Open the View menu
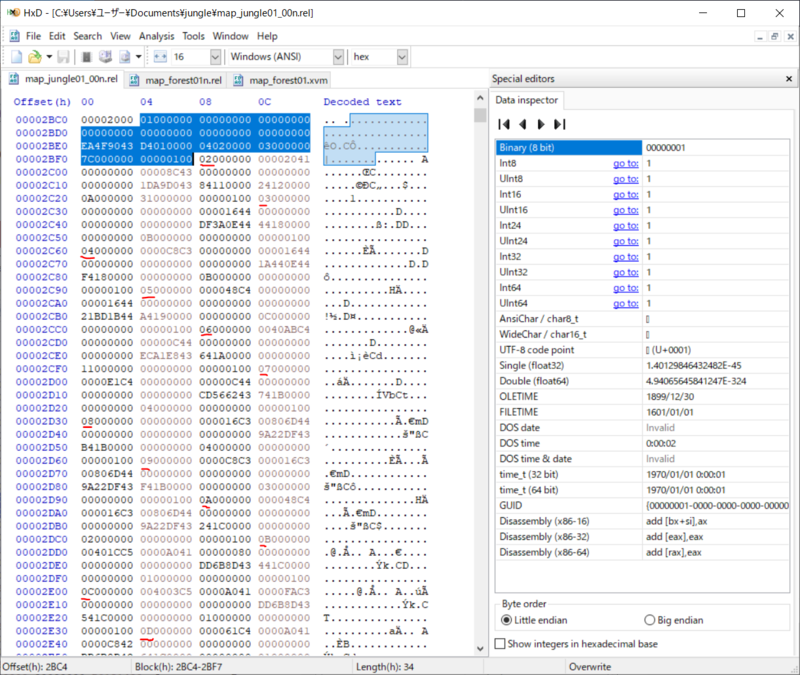Image resolution: width=800 pixels, height=675 pixels. click(120, 36)
